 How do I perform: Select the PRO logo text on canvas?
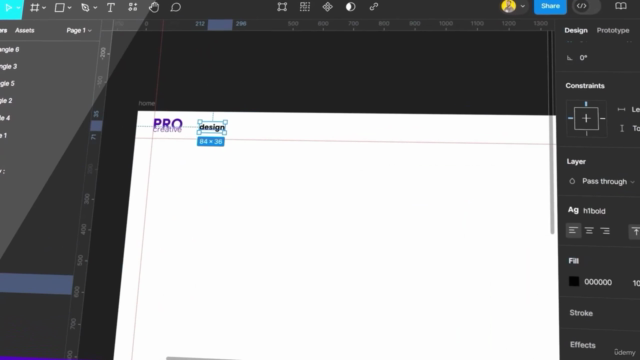(x=168, y=123)
